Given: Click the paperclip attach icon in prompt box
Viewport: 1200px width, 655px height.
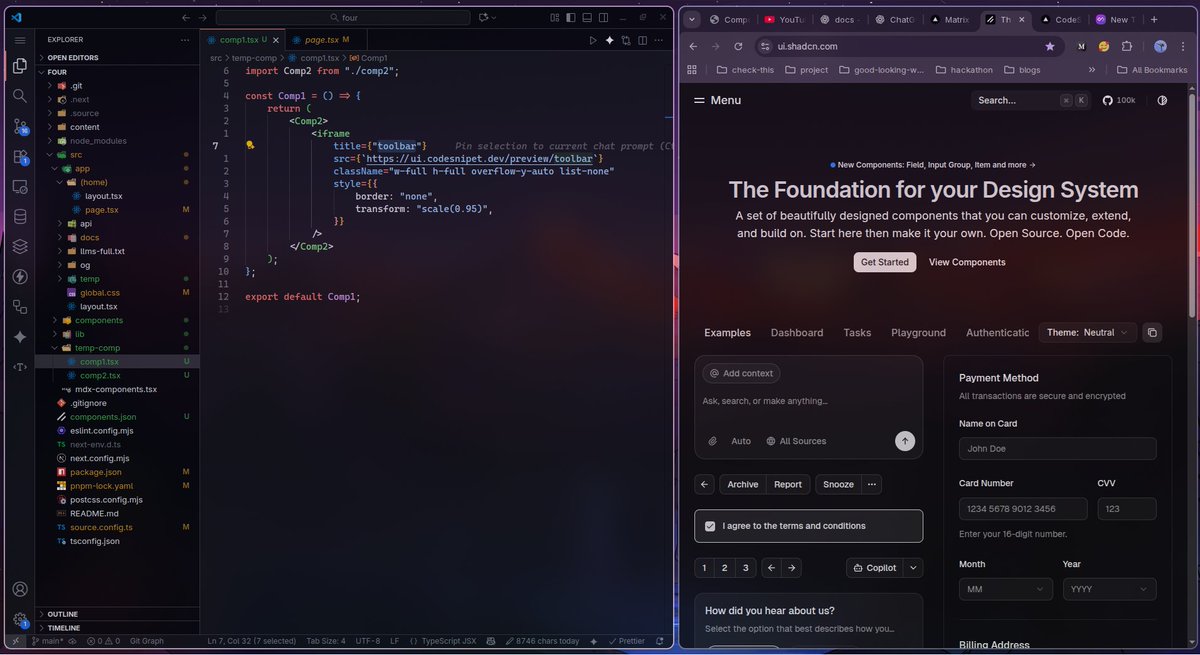Looking at the screenshot, I should pyautogui.click(x=713, y=441).
